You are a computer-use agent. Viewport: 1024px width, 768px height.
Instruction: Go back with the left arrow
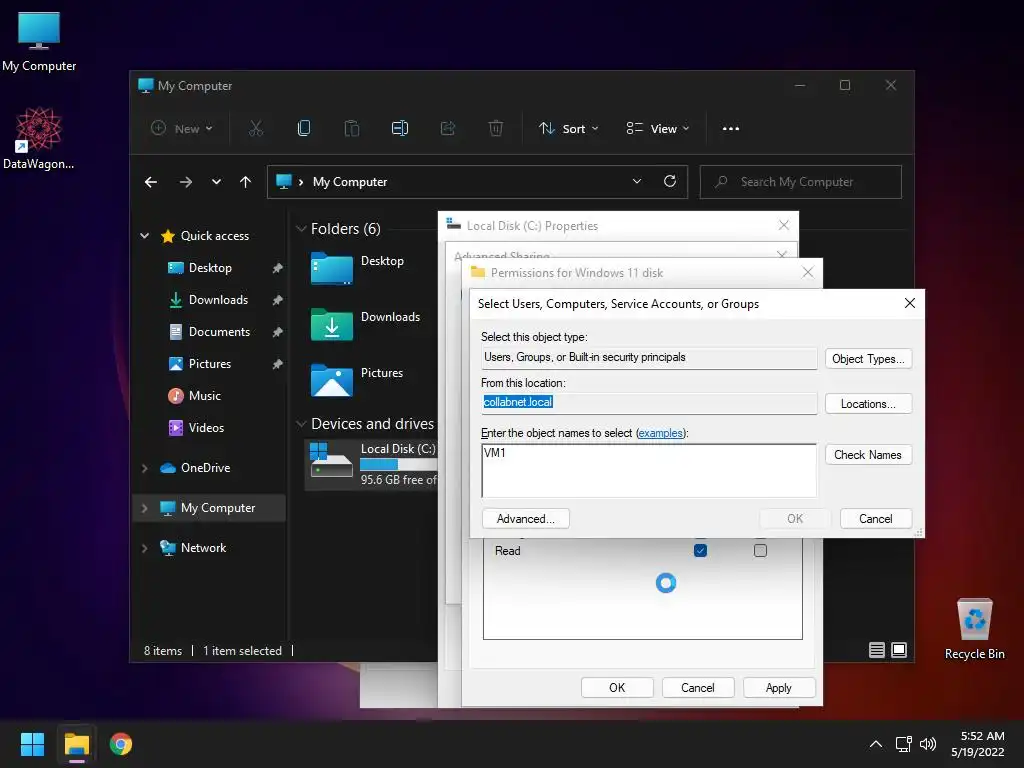(x=151, y=182)
